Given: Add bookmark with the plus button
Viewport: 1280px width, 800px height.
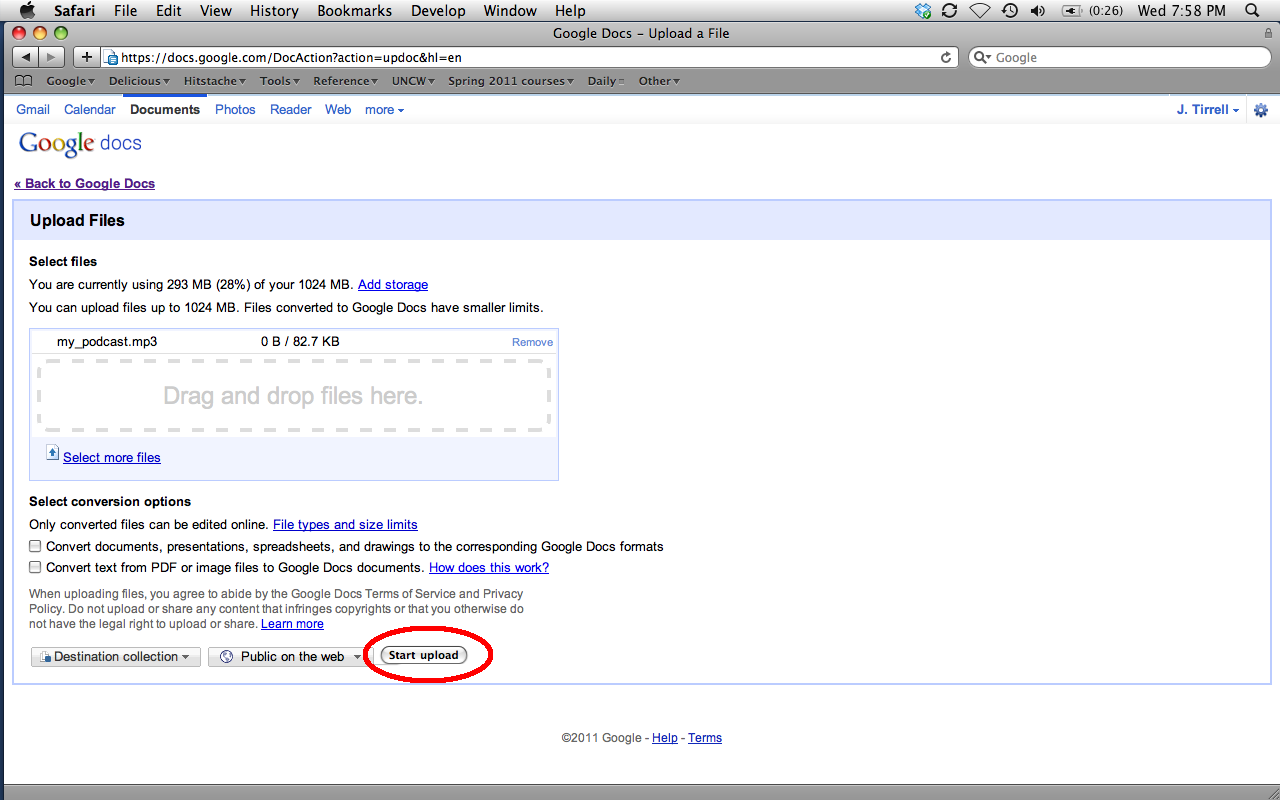Looking at the screenshot, I should [87, 57].
